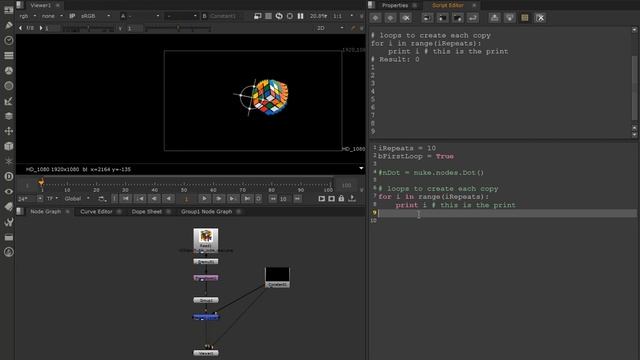Viewport: 640px width, 360px height.
Task: Select the Script Editor tab
Action: click(448, 5)
